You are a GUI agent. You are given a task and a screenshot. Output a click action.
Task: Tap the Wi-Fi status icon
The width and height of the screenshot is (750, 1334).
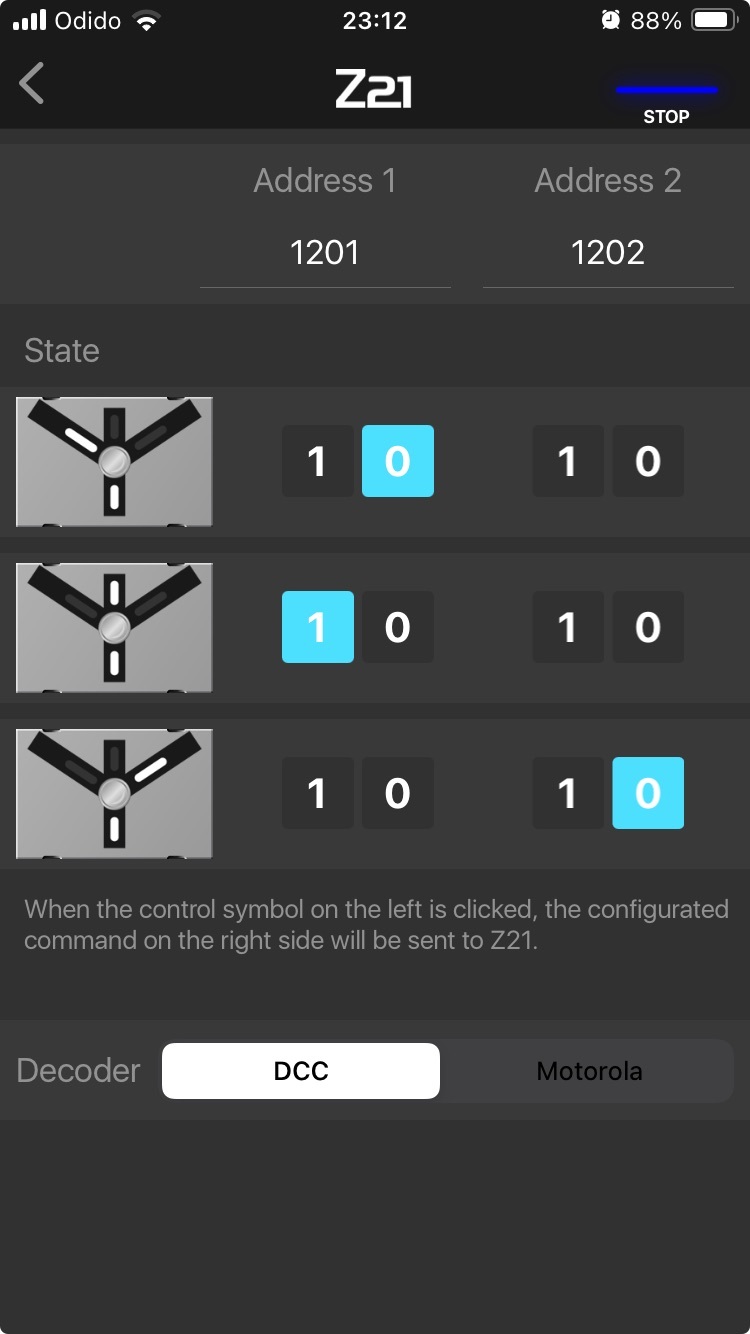tap(147, 20)
